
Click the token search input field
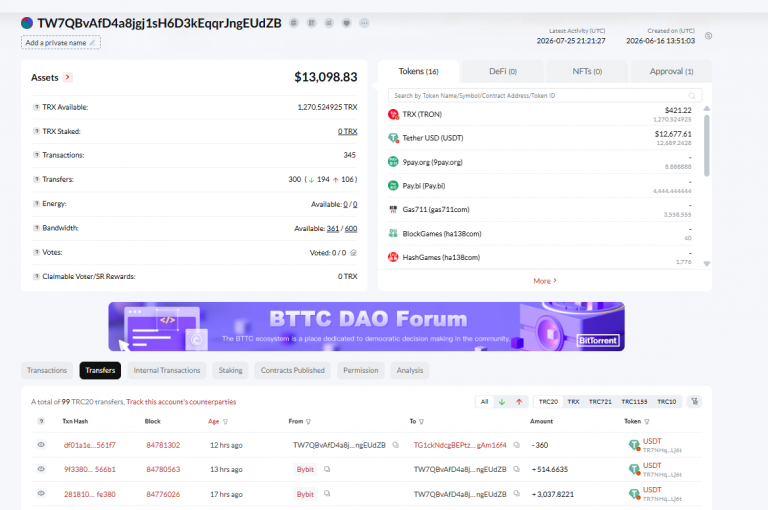(545, 96)
